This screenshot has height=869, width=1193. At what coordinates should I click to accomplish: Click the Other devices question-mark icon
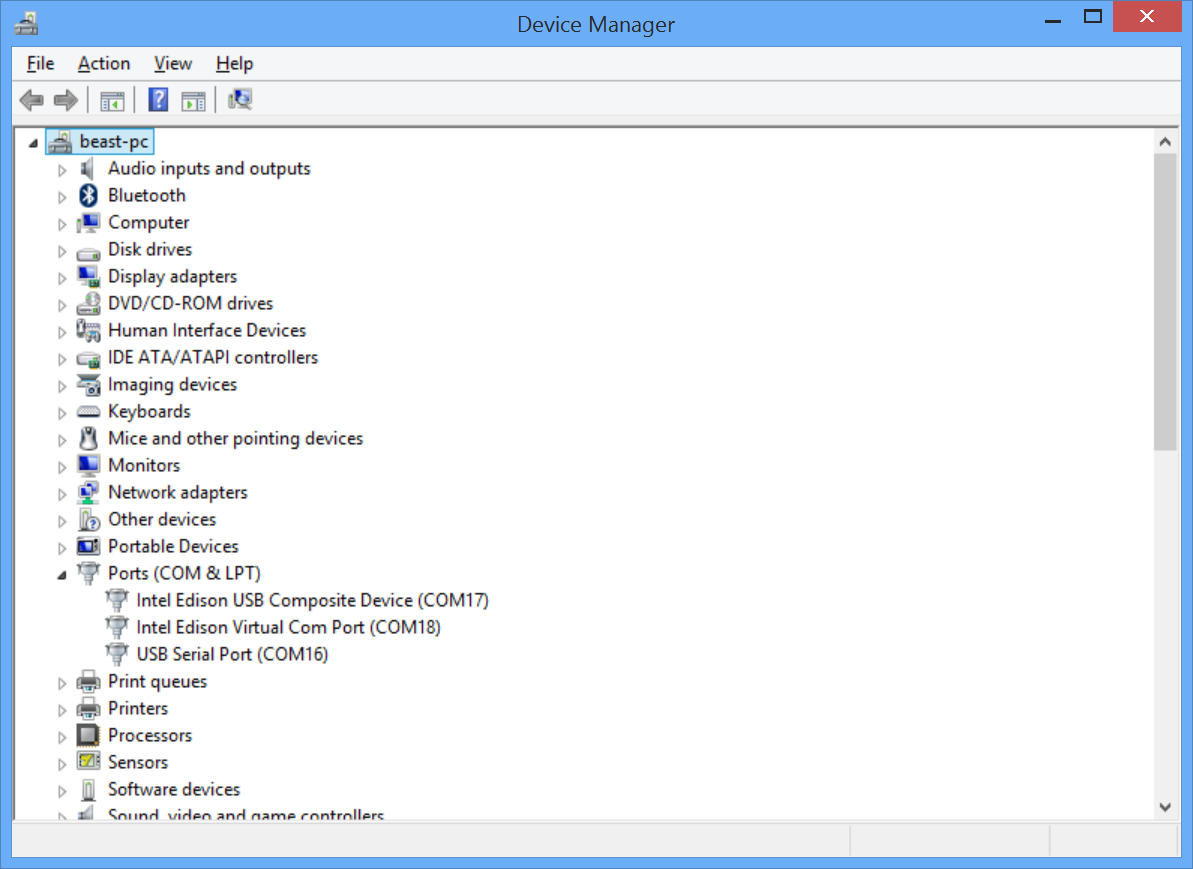[x=88, y=520]
